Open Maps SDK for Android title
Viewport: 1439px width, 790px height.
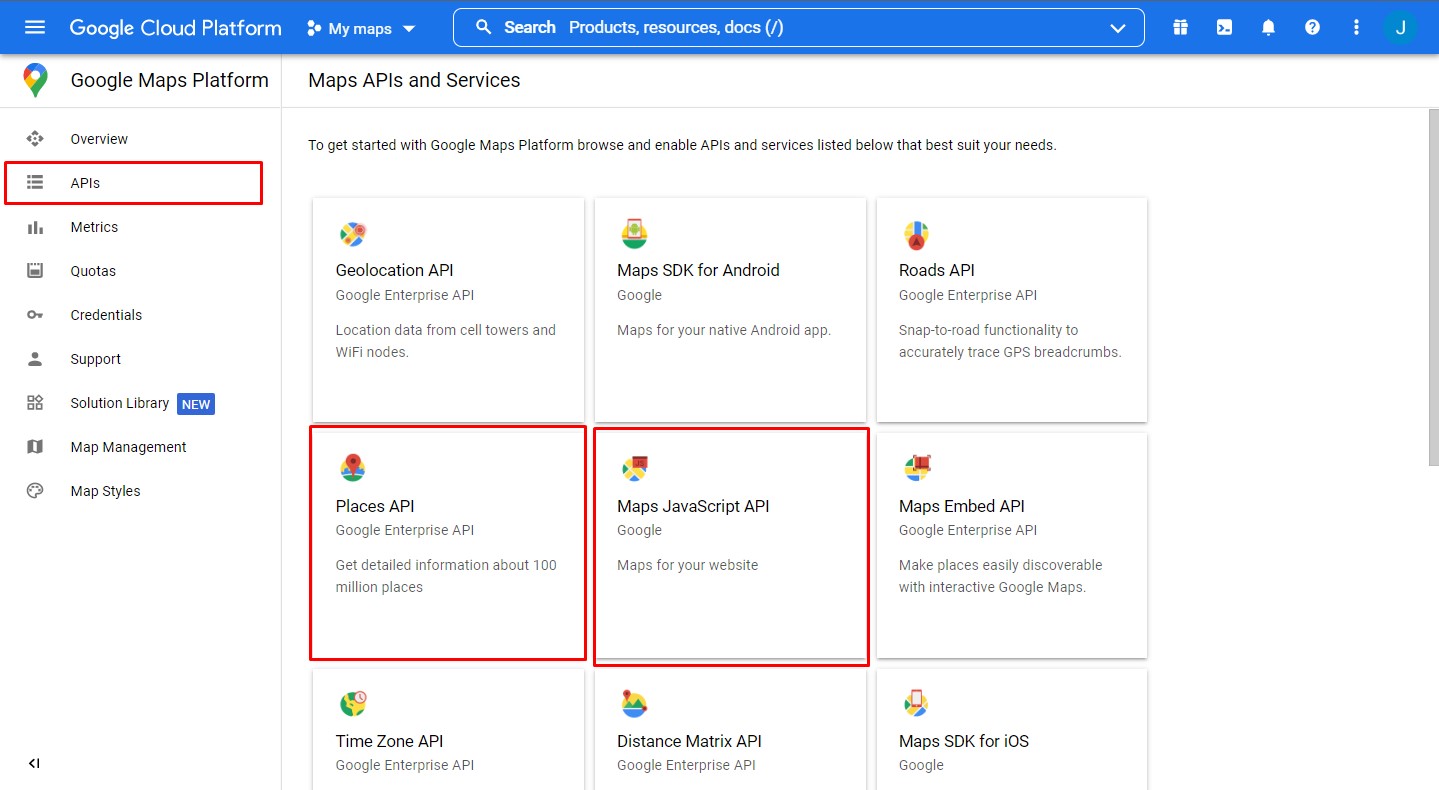(698, 270)
